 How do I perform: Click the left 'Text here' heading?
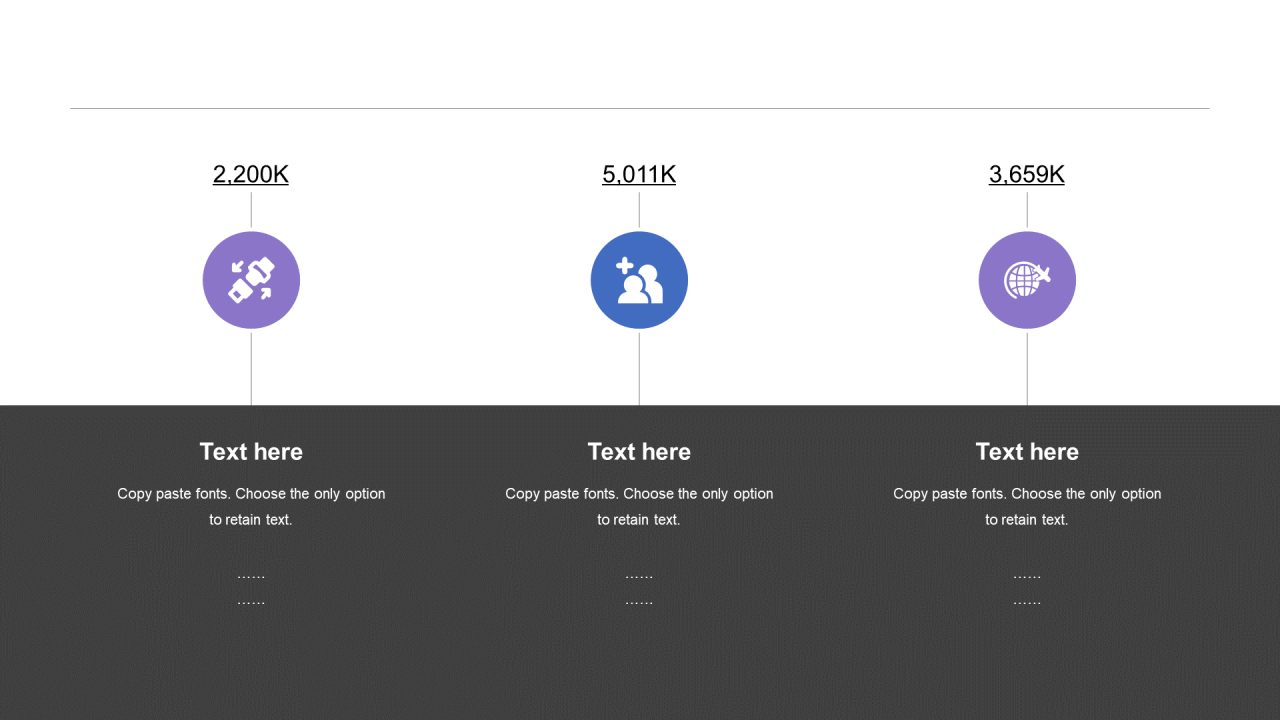[251, 452]
